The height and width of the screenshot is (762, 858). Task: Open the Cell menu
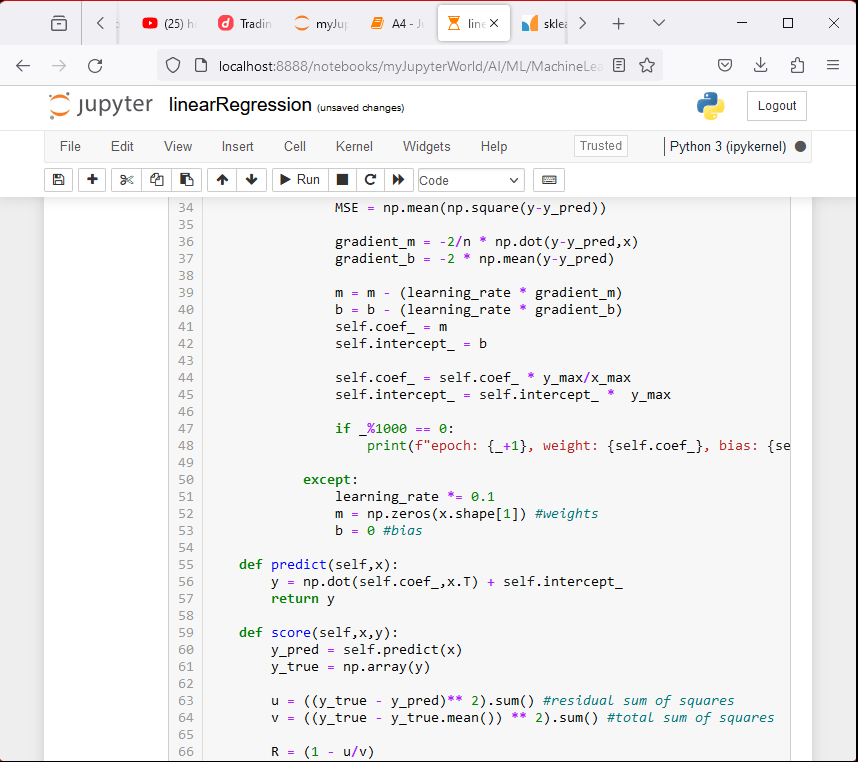[294, 146]
